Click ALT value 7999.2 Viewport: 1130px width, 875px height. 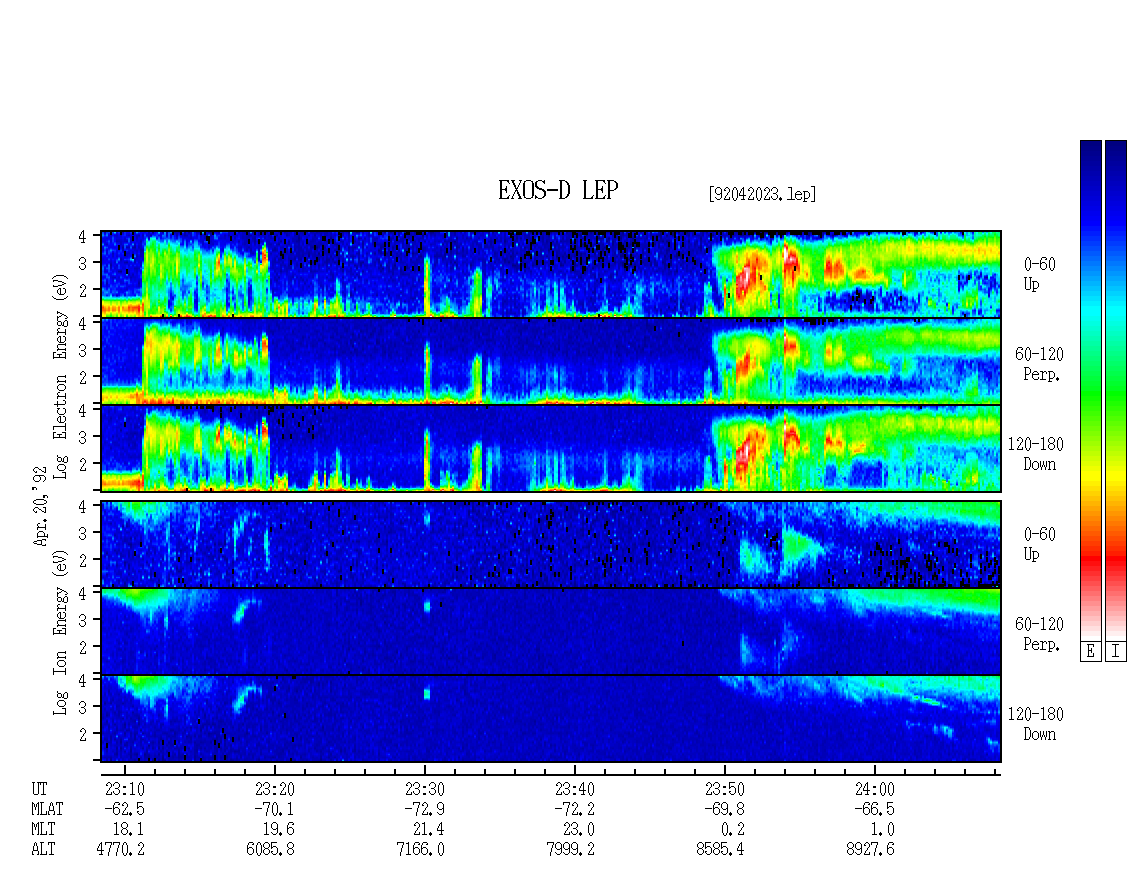(x=570, y=850)
